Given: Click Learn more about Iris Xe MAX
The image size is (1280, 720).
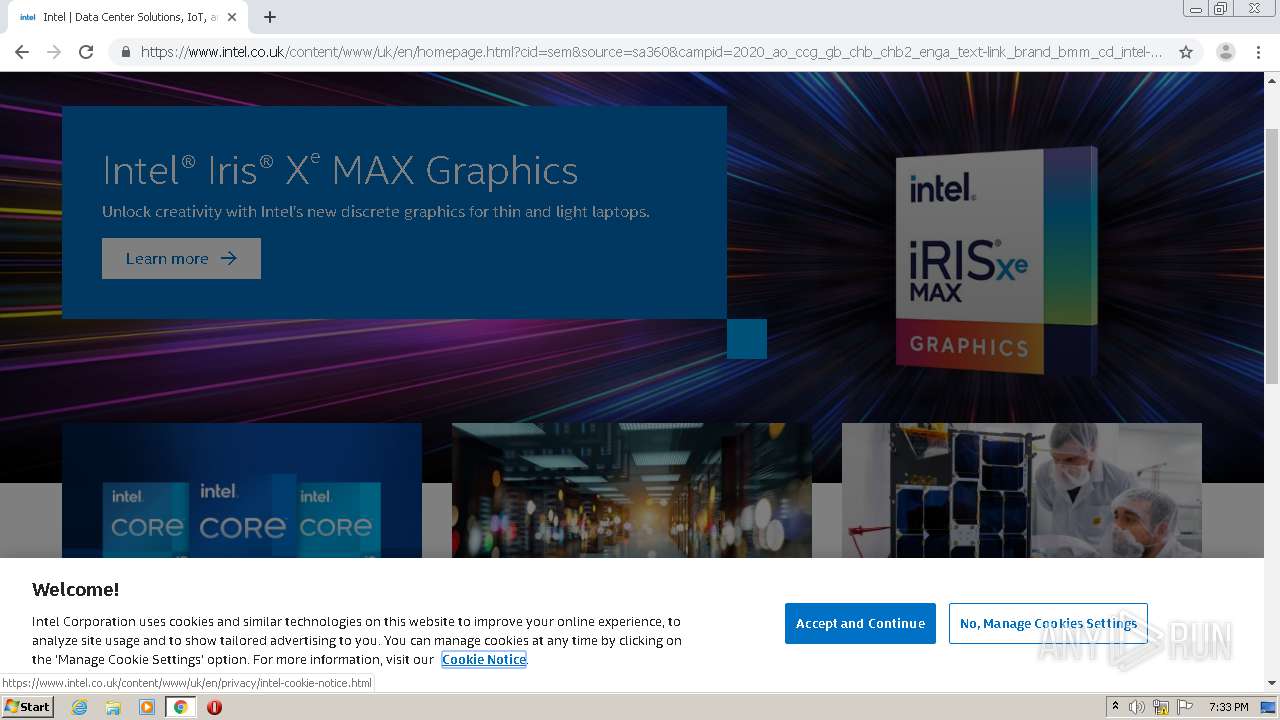Looking at the screenshot, I should point(181,258).
